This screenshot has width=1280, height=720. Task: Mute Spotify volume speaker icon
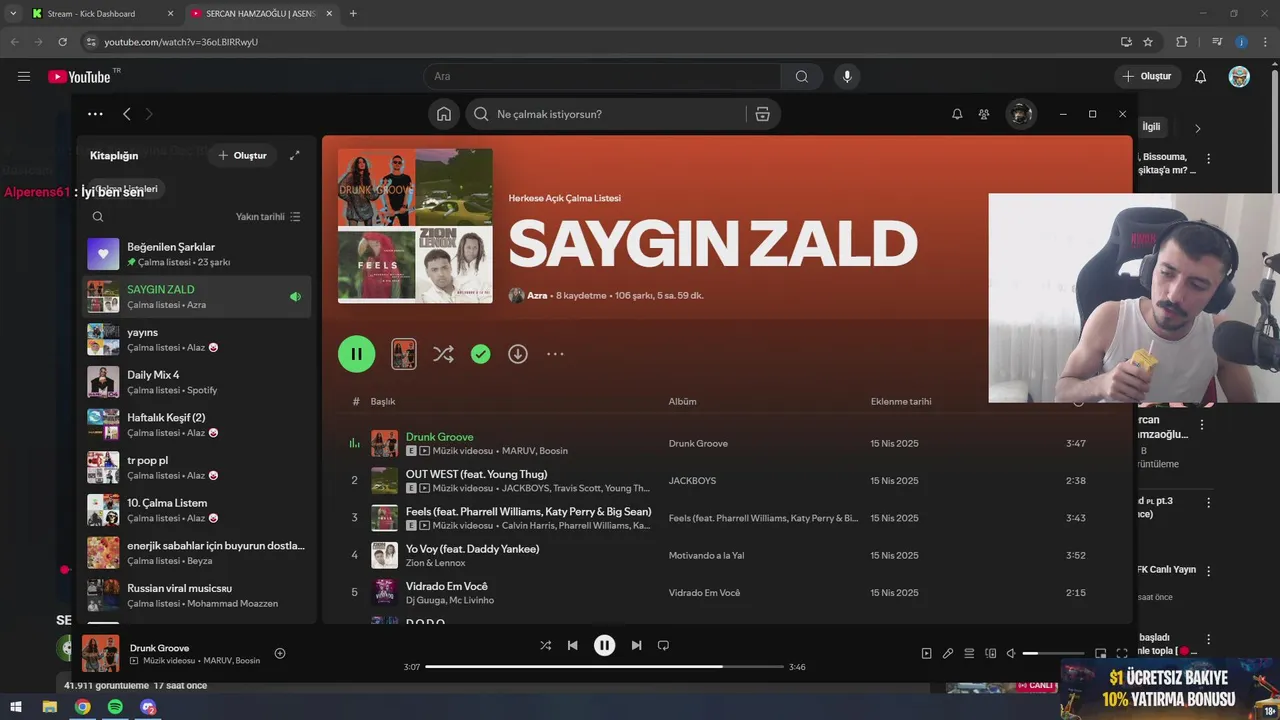click(1011, 653)
